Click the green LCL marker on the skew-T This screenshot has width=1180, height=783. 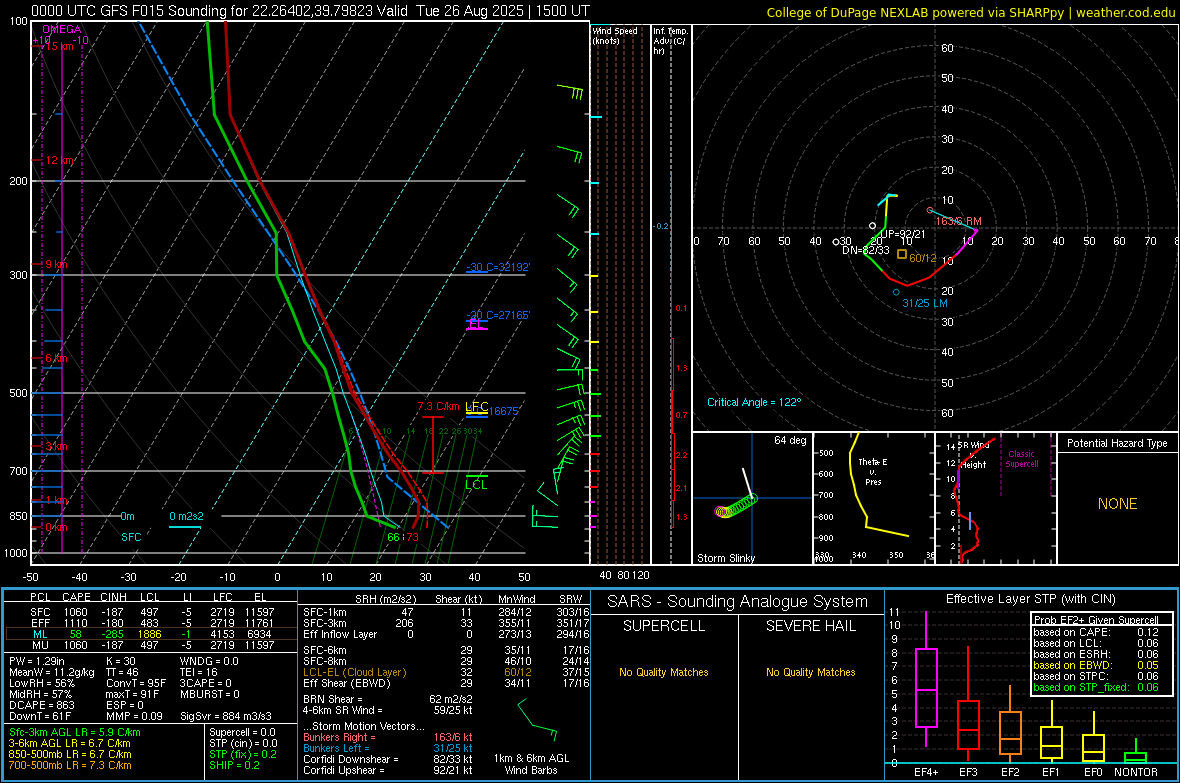(476, 484)
